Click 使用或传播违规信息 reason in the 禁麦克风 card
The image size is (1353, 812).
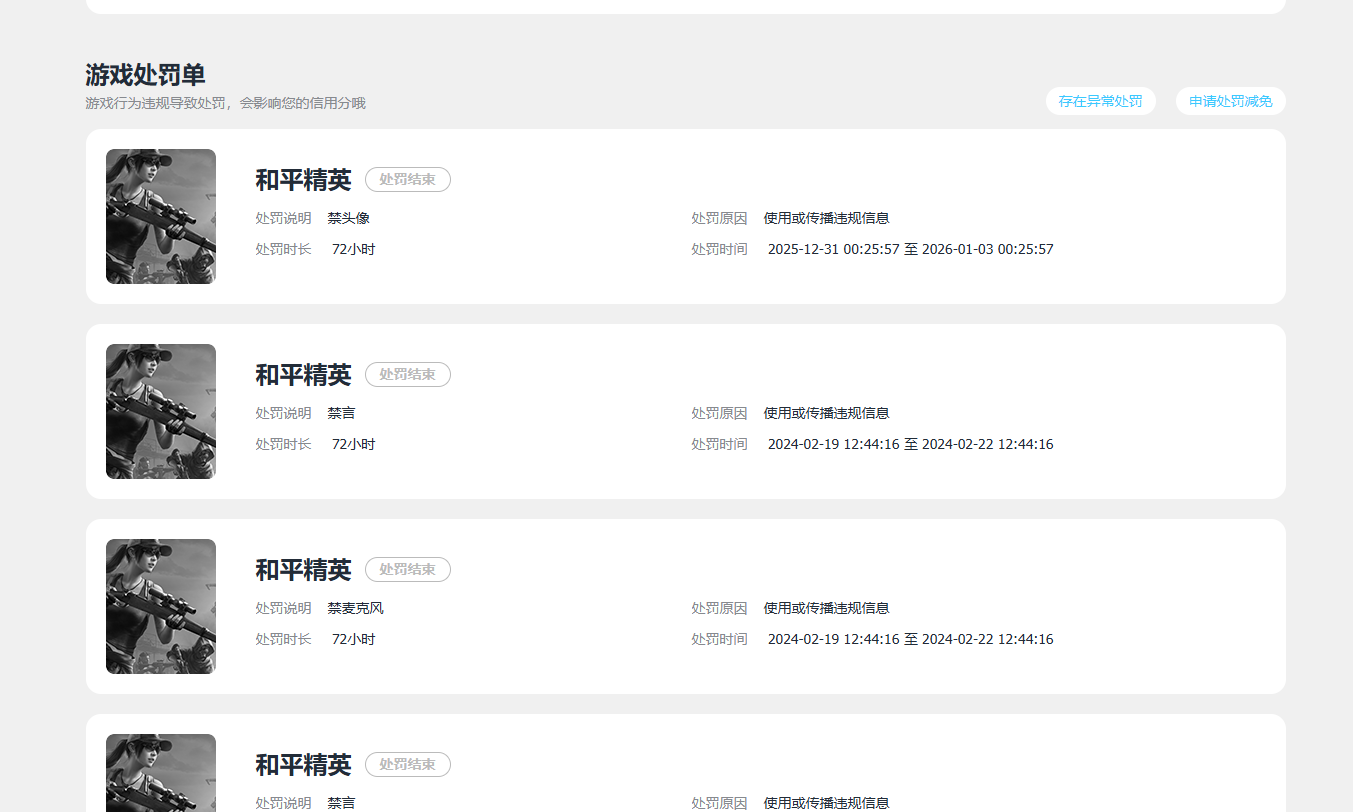pos(826,608)
